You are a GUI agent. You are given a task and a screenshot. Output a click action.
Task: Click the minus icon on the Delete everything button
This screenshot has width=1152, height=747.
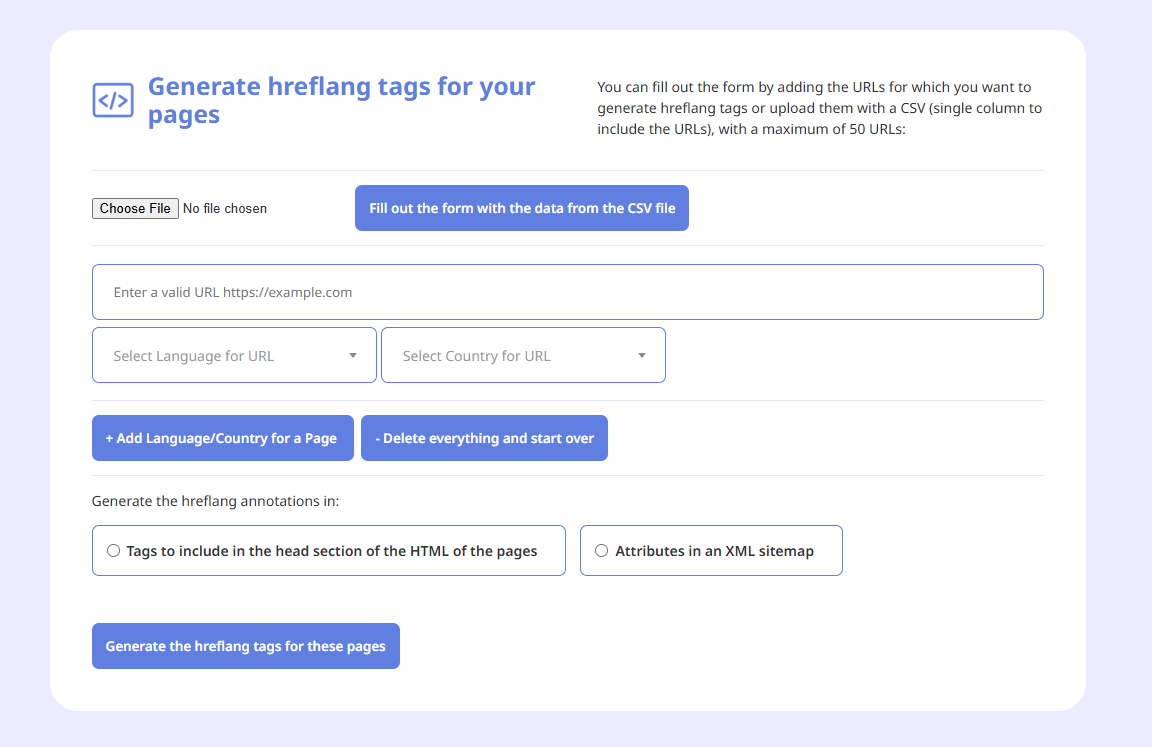click(374, 437)
